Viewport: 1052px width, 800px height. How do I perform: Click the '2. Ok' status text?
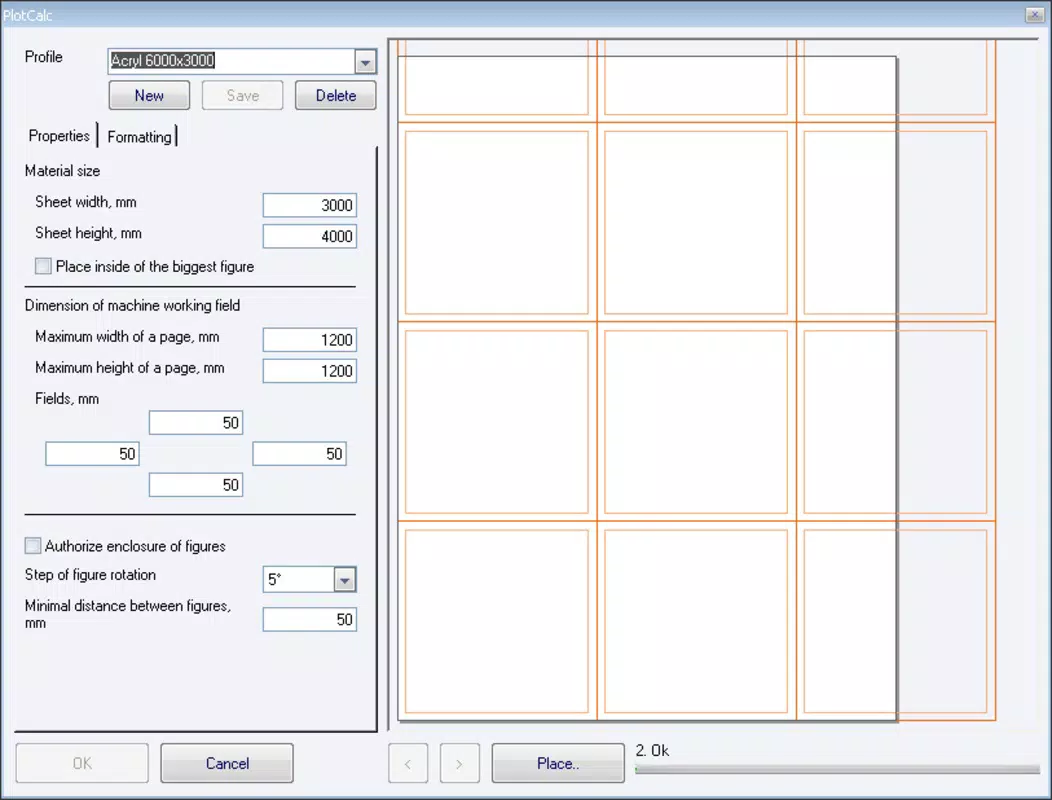coord(652,750)
